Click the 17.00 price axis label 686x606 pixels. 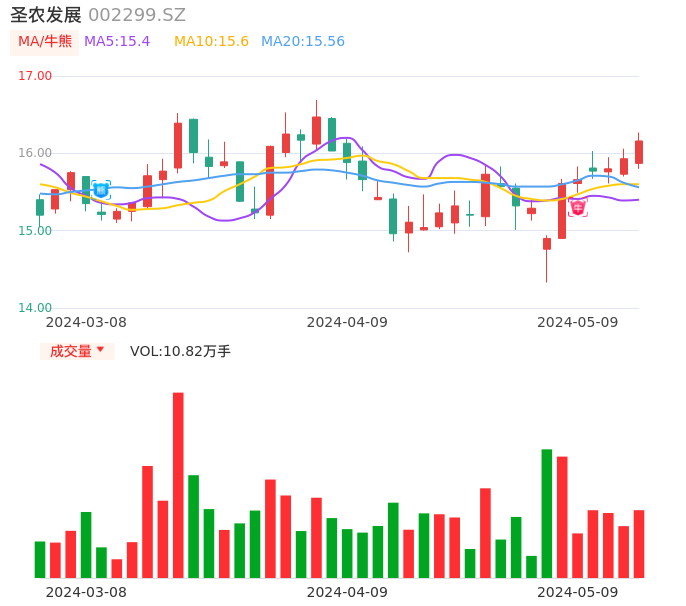[36, 76]
